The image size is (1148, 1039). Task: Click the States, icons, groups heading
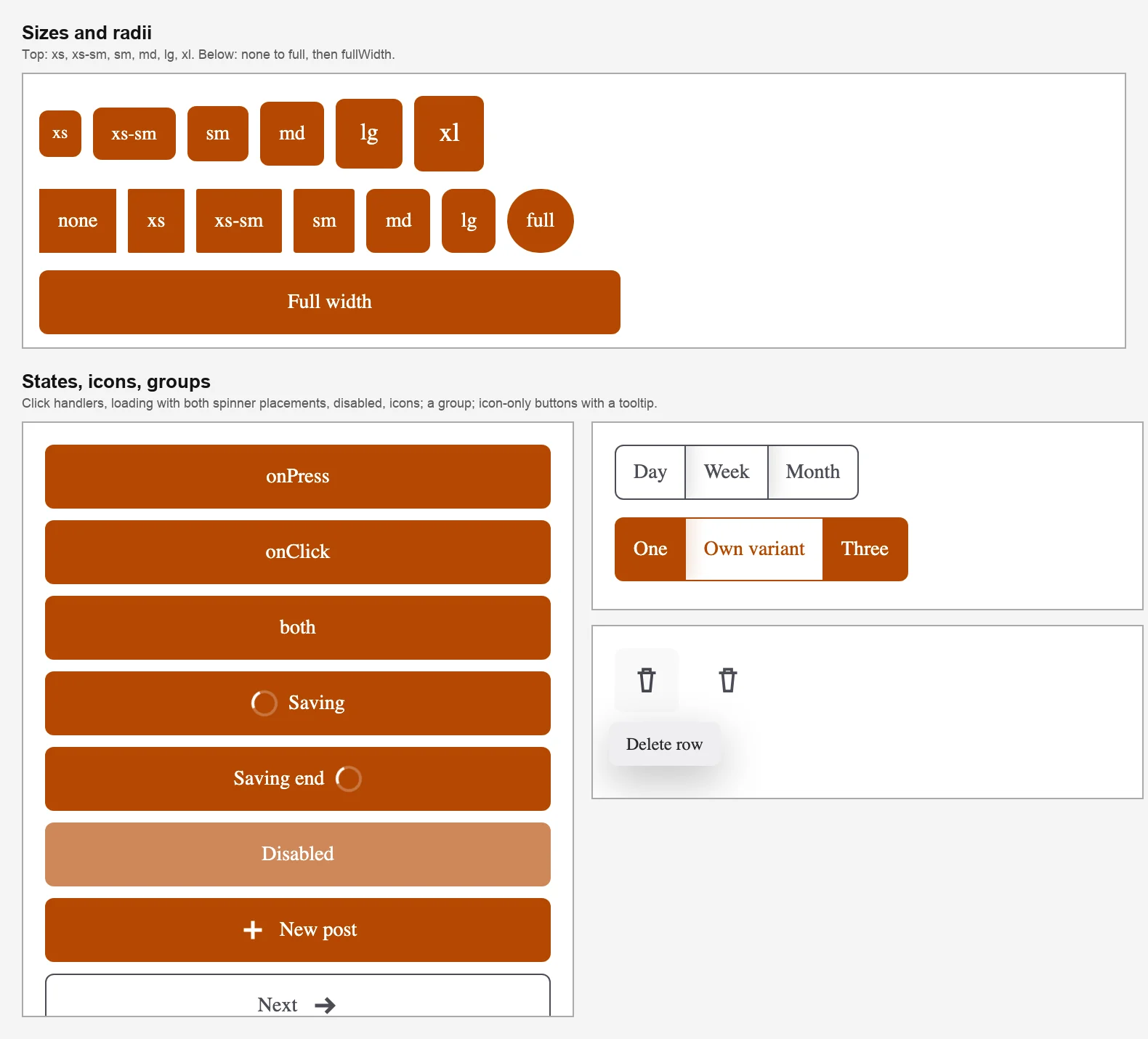click(116, 381)
